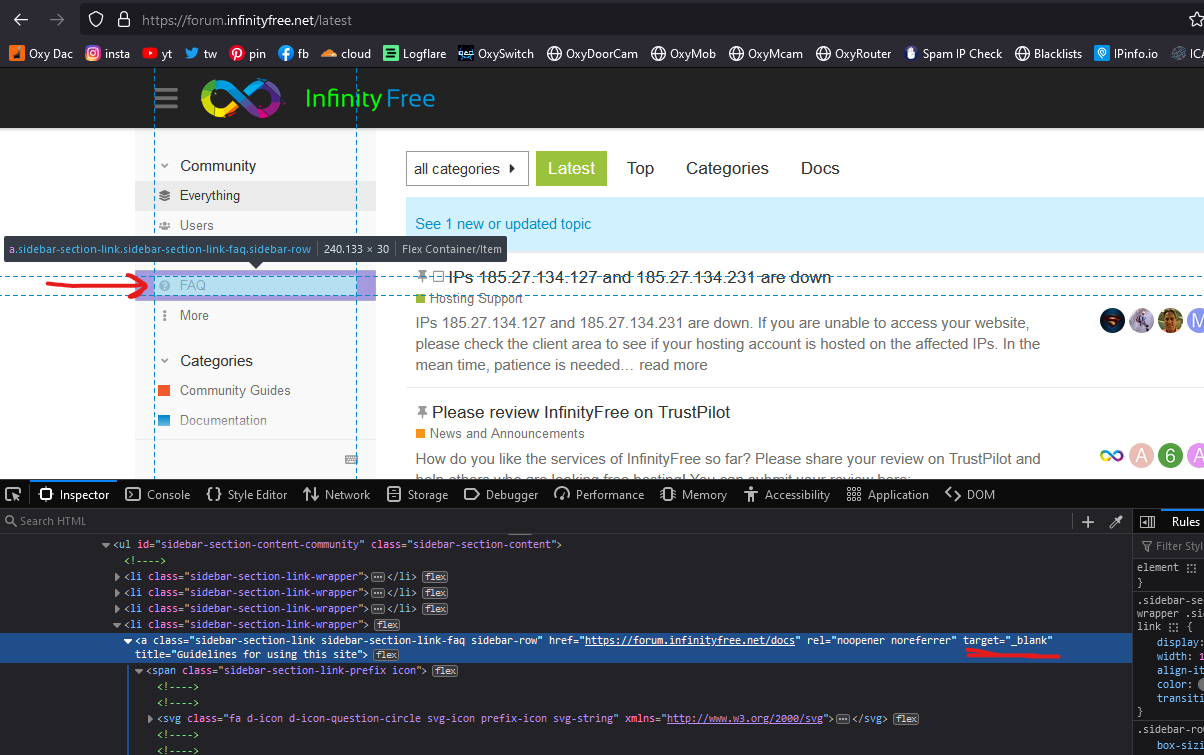Toggle the flex badge on highlighted anchor
This screenshot has height=755, width=1204.
(x=386, y=655)
